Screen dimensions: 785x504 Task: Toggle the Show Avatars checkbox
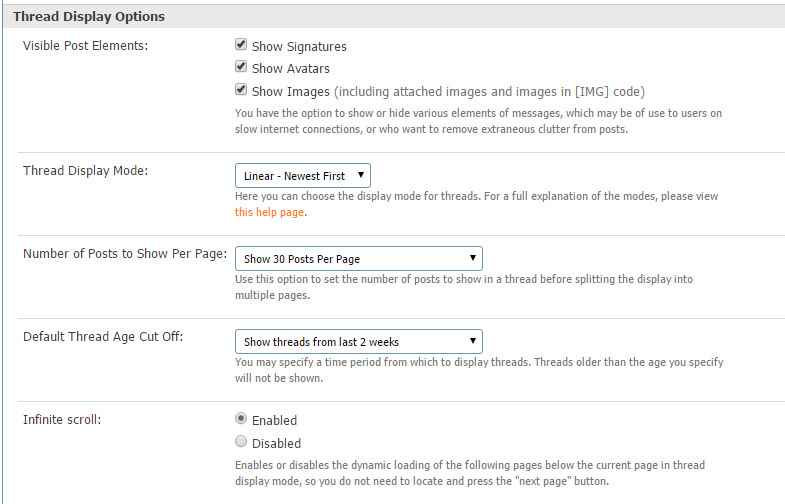point(241,67)
